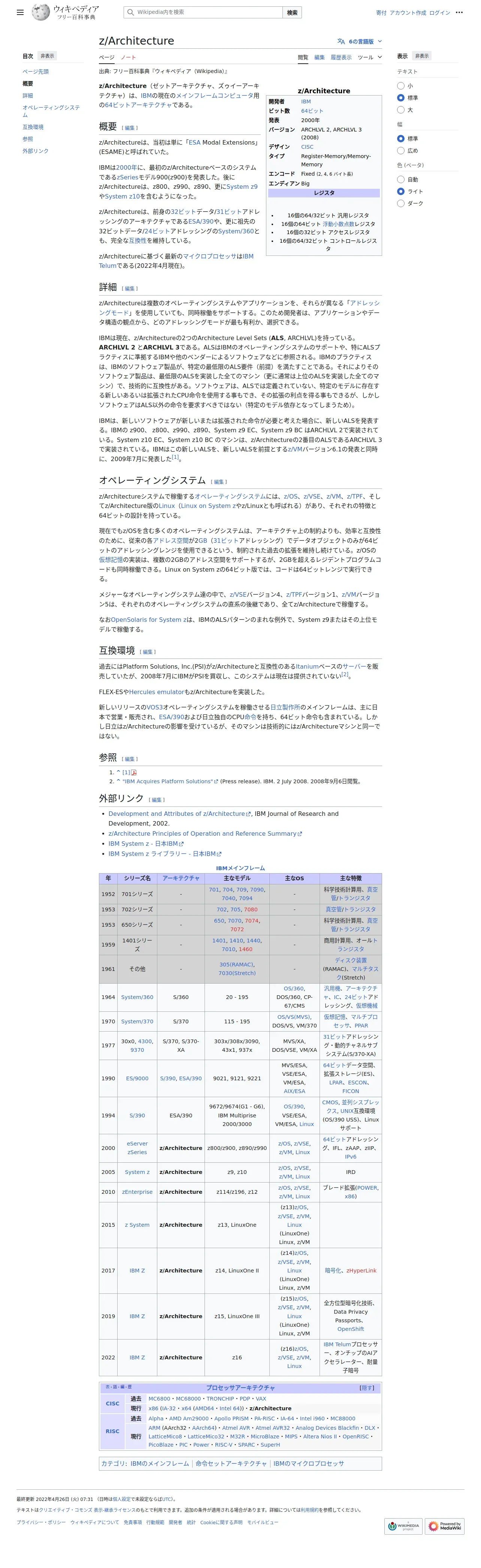Image resolution: width=481 pixels, height=1568 pixels.
Task: Edit the 互換環境 section
Action: 148,652
